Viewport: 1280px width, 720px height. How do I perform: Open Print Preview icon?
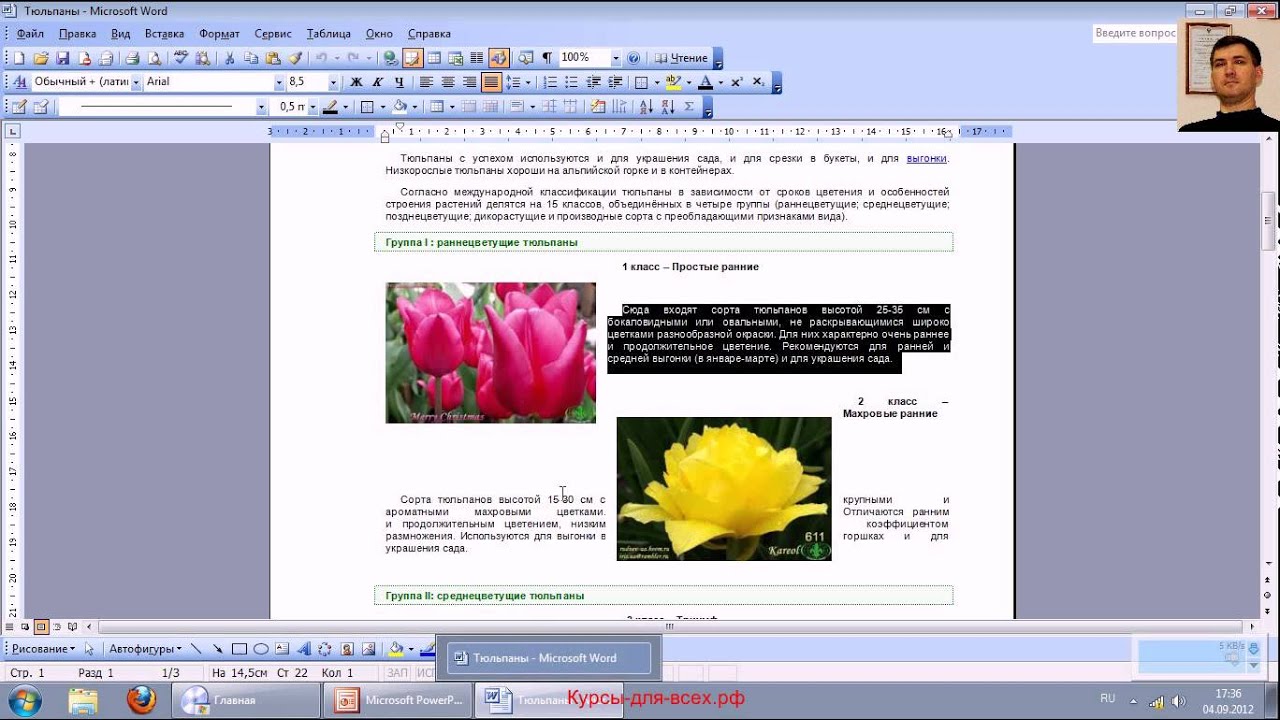tap(154, 58)
